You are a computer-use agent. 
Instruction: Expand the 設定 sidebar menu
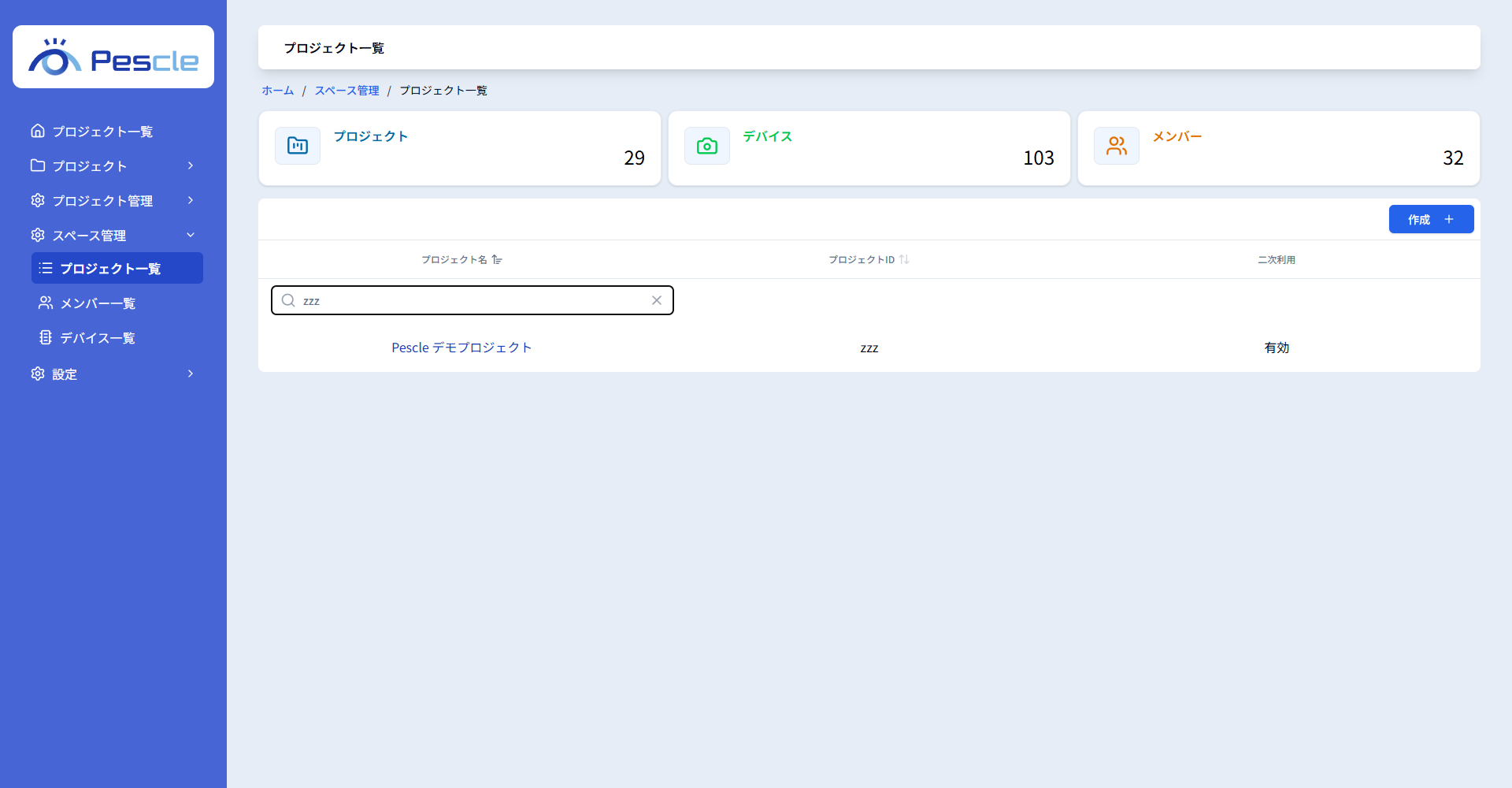113,374
